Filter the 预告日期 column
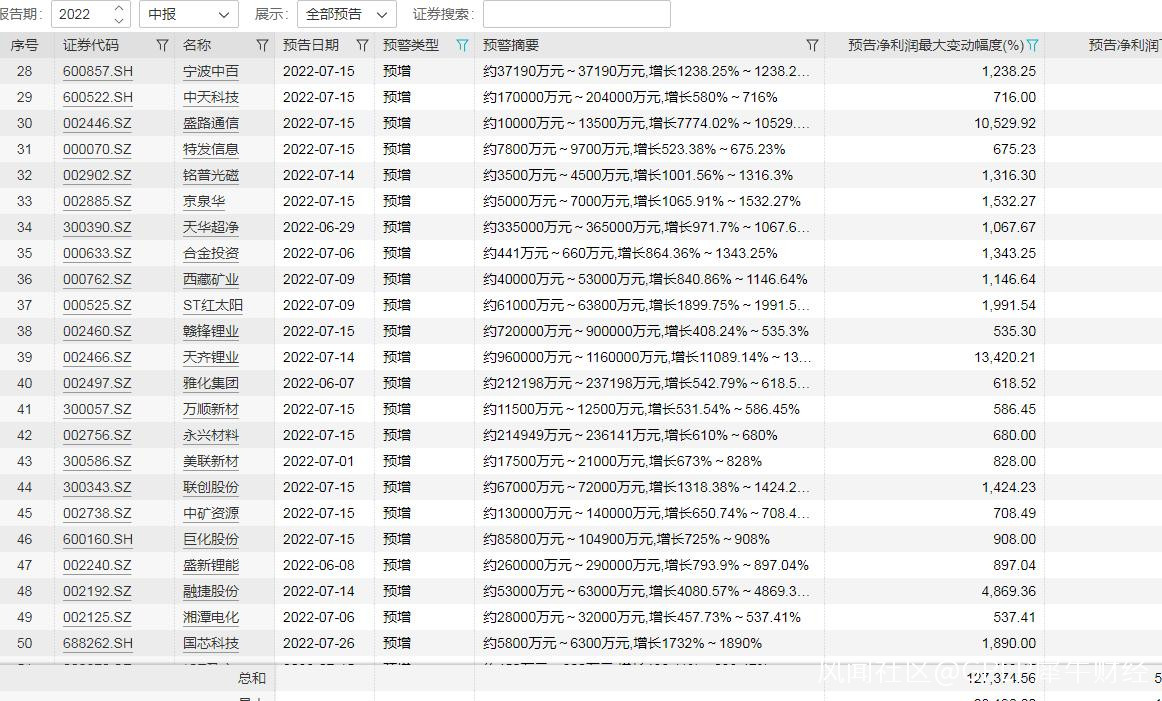The width and height of the screenshot is (1162, 701). click(x=362, y=45)
